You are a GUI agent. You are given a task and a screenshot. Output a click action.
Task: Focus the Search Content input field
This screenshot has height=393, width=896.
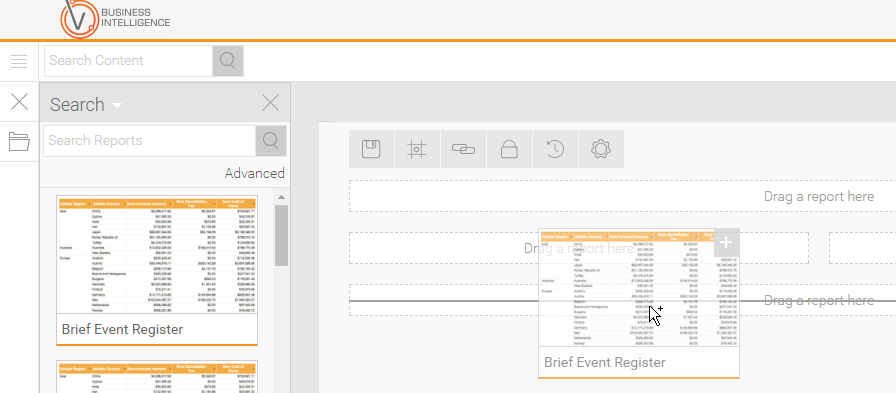[x=129, y=61]
